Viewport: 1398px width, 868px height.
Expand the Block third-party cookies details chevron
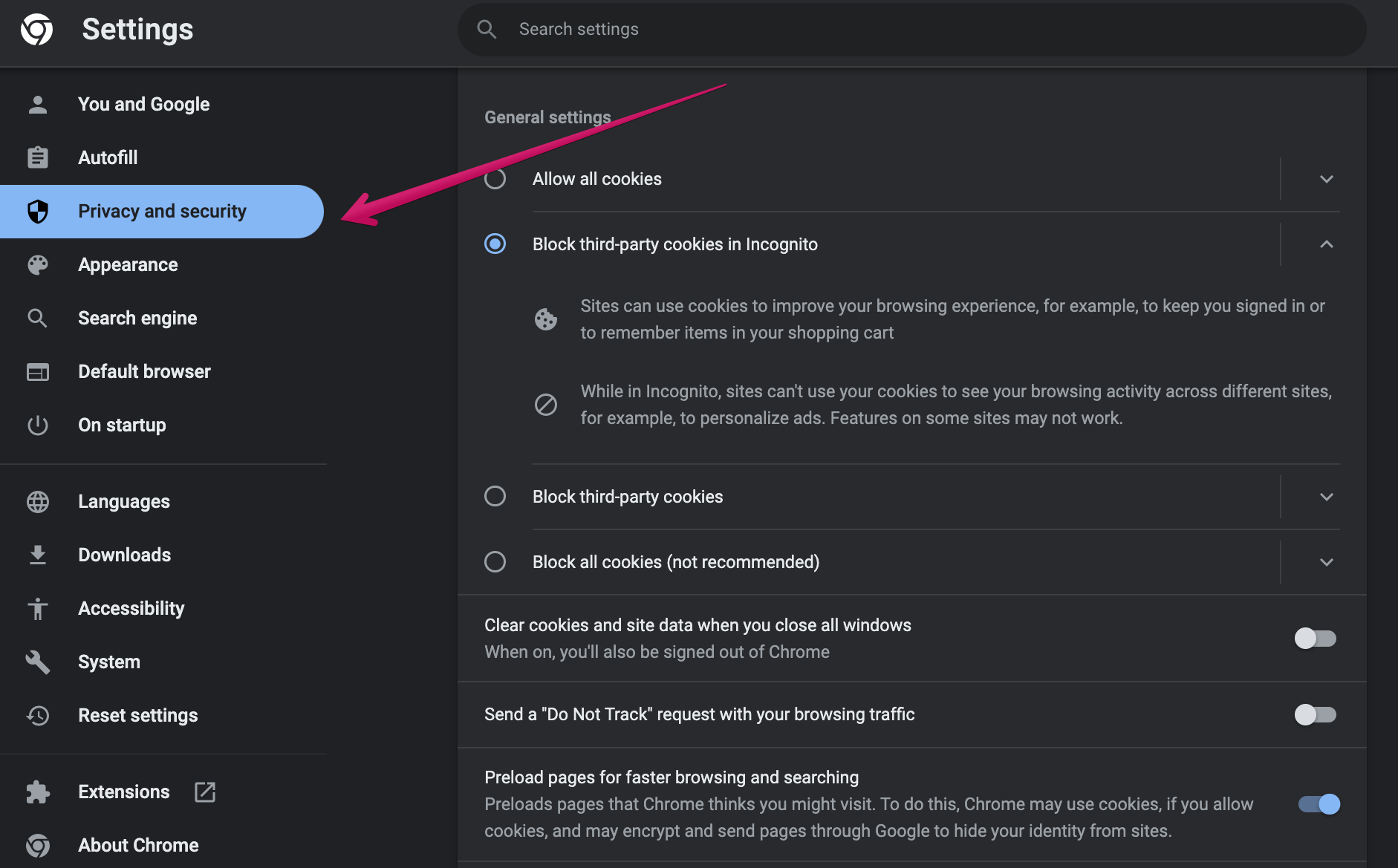tap(1327, 497)
